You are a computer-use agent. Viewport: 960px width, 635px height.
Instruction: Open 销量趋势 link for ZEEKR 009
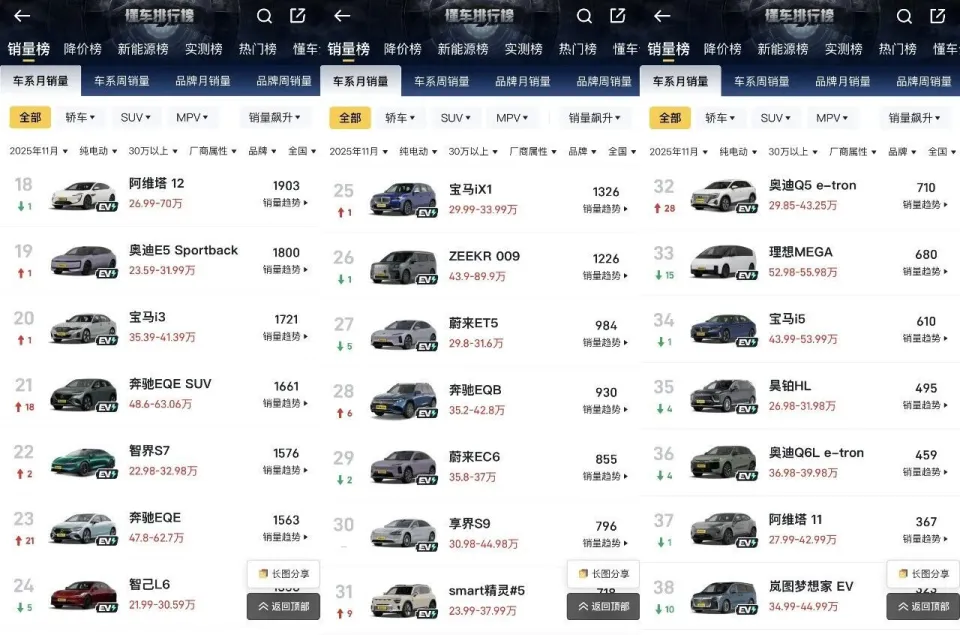[606, 276]
